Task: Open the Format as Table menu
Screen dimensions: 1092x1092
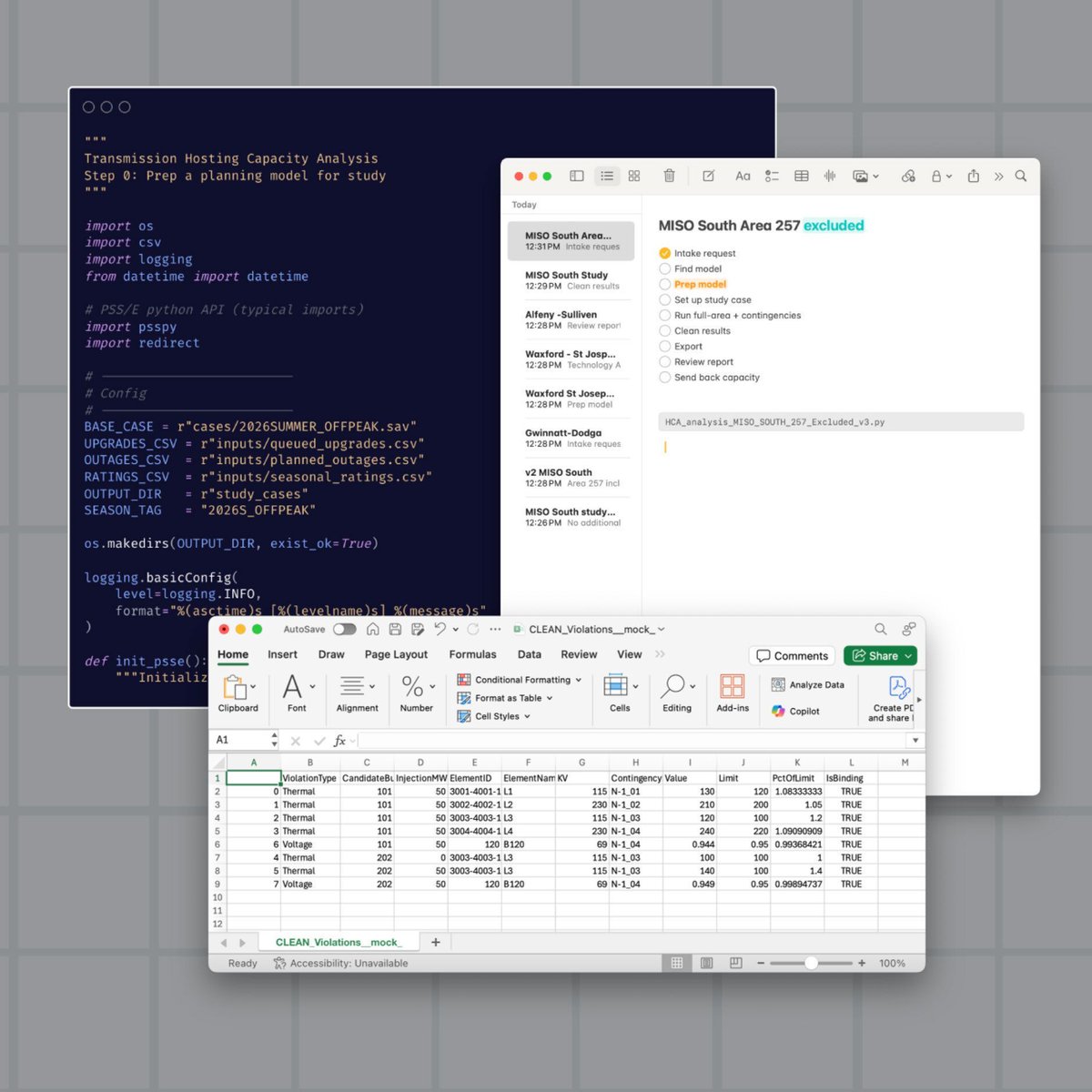Action: pos(505,698)
